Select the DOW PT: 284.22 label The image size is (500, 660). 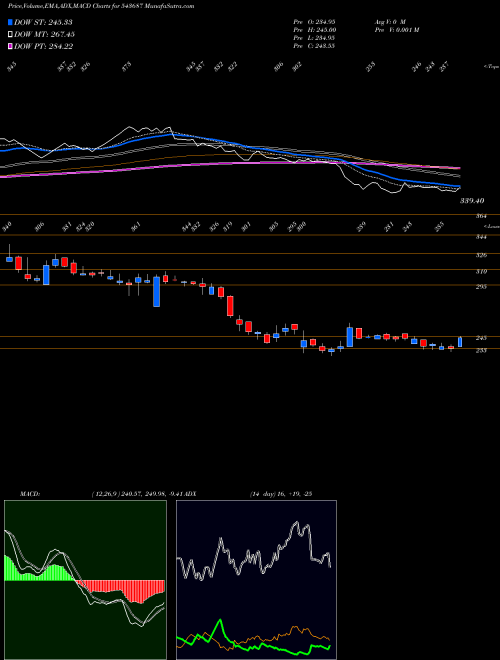click(x=43, y=47)
